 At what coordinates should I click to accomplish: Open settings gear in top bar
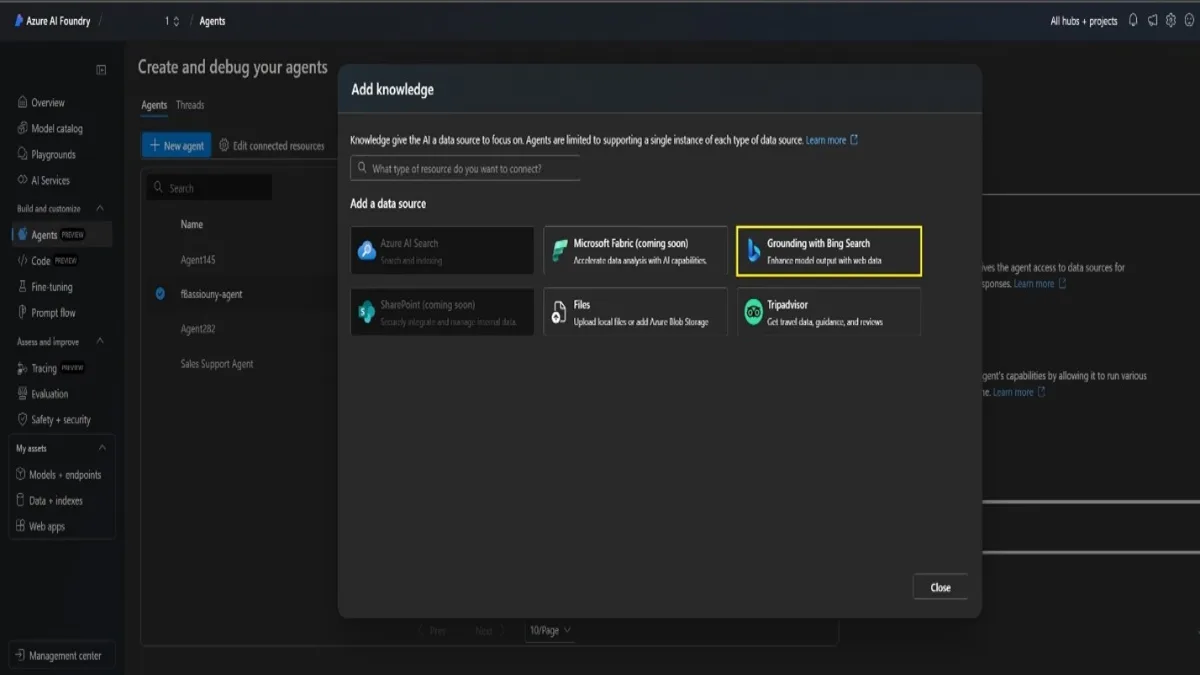[1171, 21]
